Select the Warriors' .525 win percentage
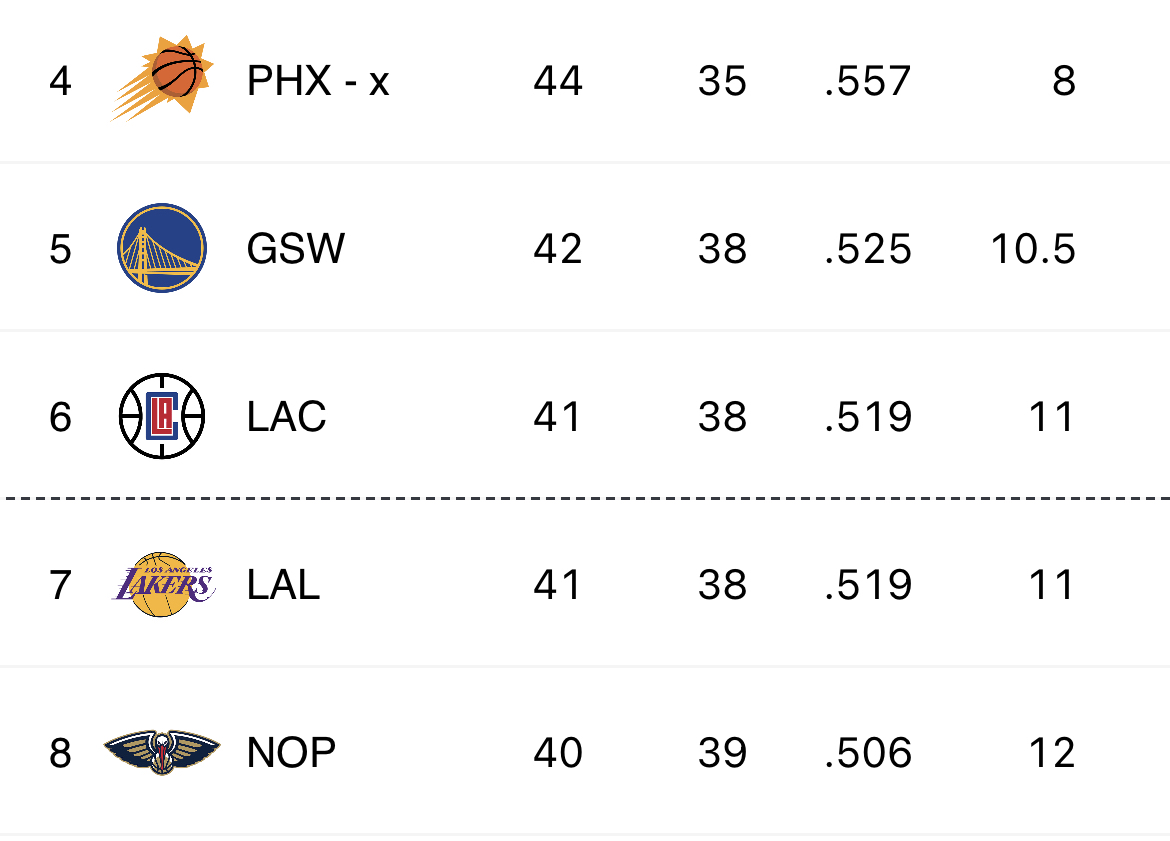 click(x=869, y=248)
